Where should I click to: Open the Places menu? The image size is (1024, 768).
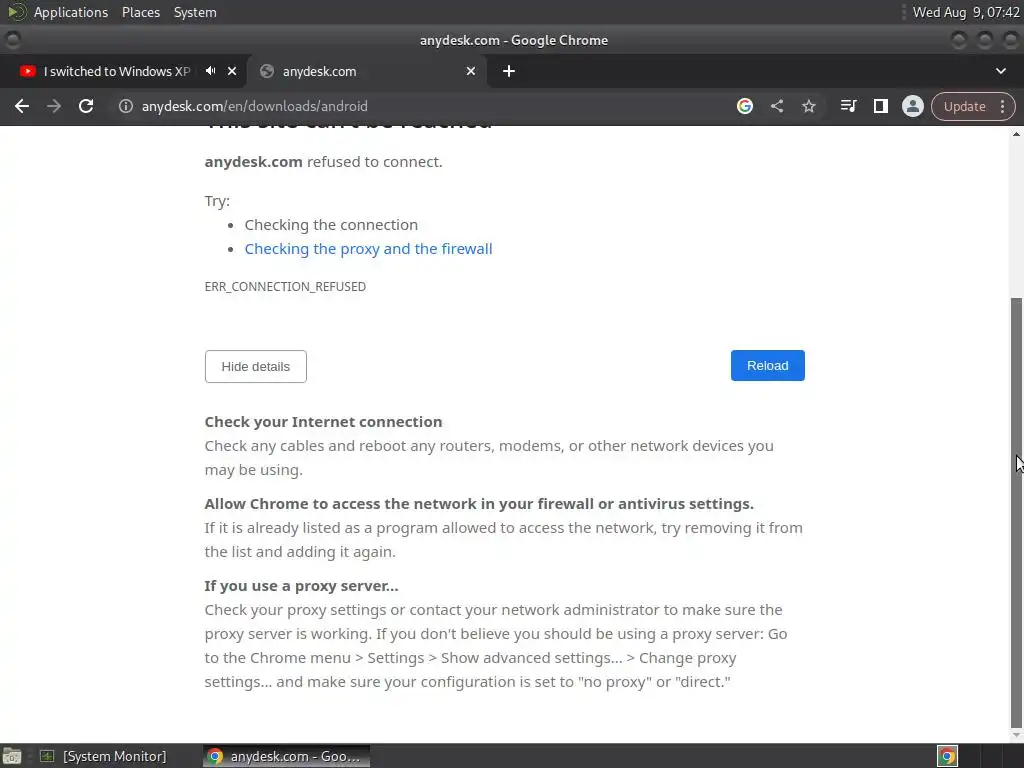pos(140,12)
